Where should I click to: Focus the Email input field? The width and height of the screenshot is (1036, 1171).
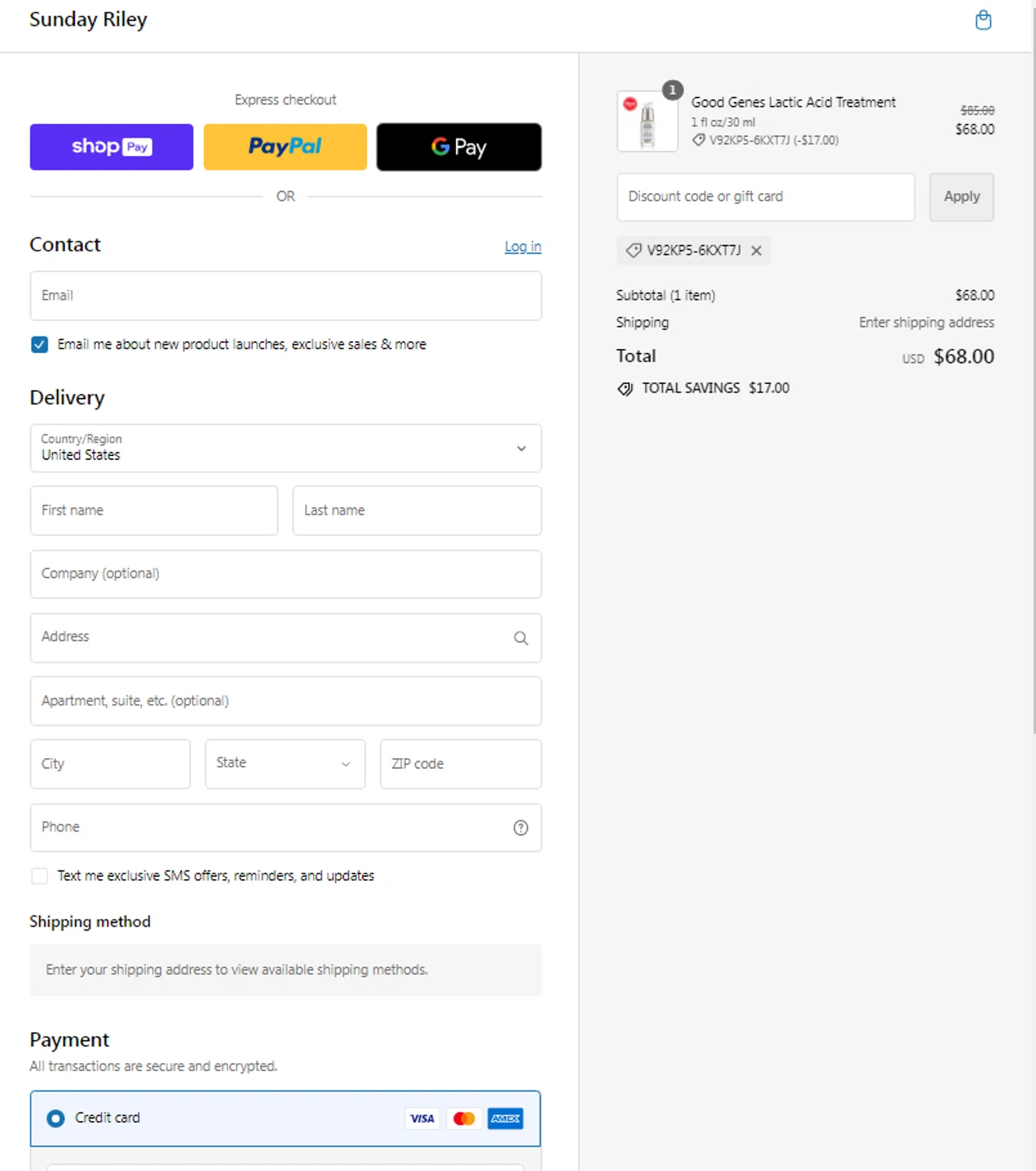click(286, 296)
